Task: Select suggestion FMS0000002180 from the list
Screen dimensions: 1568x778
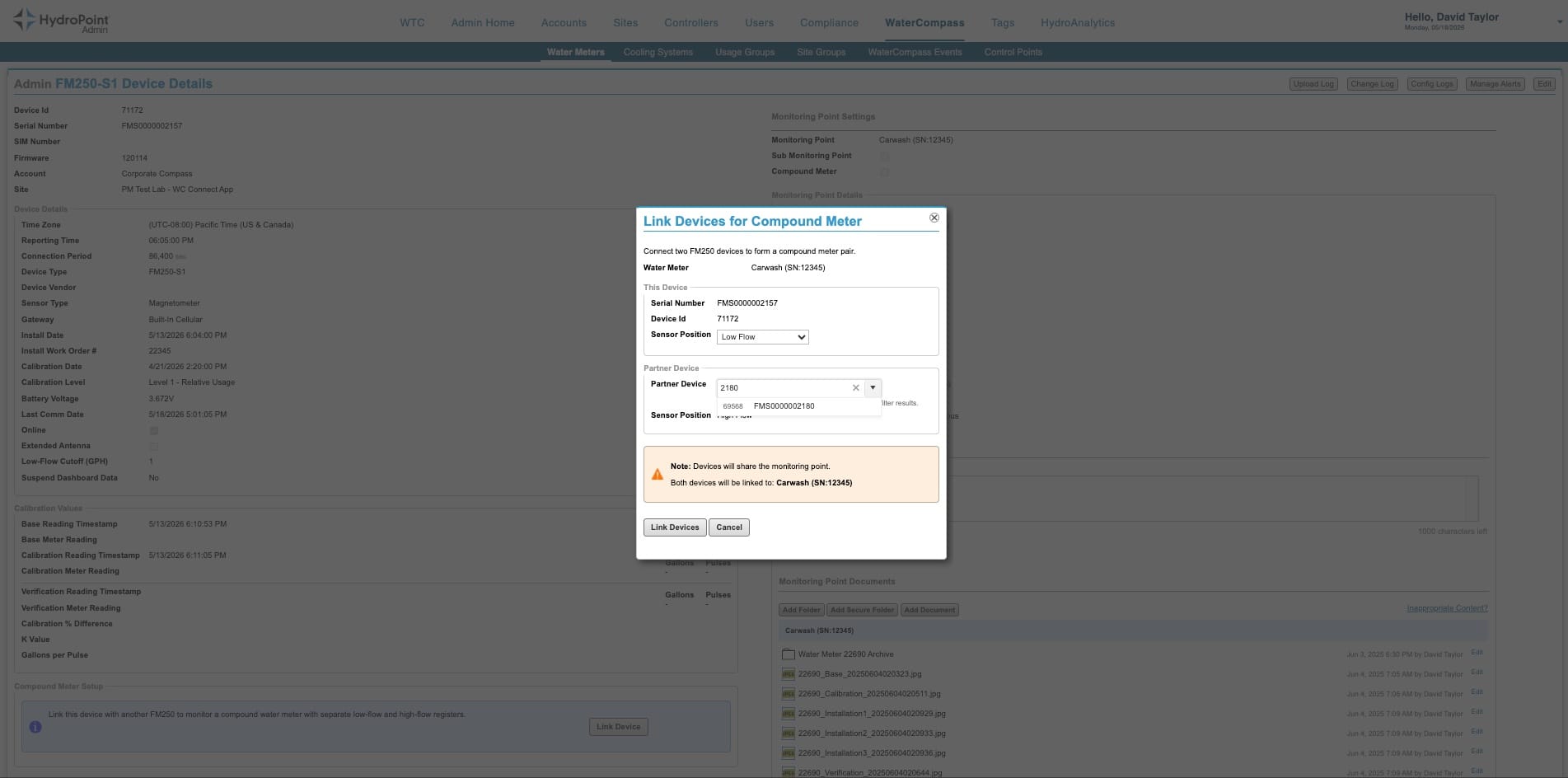Action: (x=798, y=405)
